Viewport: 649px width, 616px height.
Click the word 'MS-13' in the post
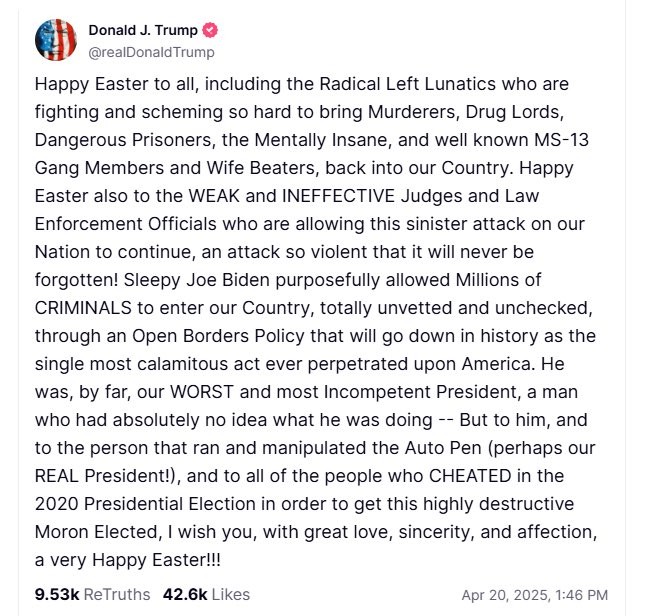(561, 140)
